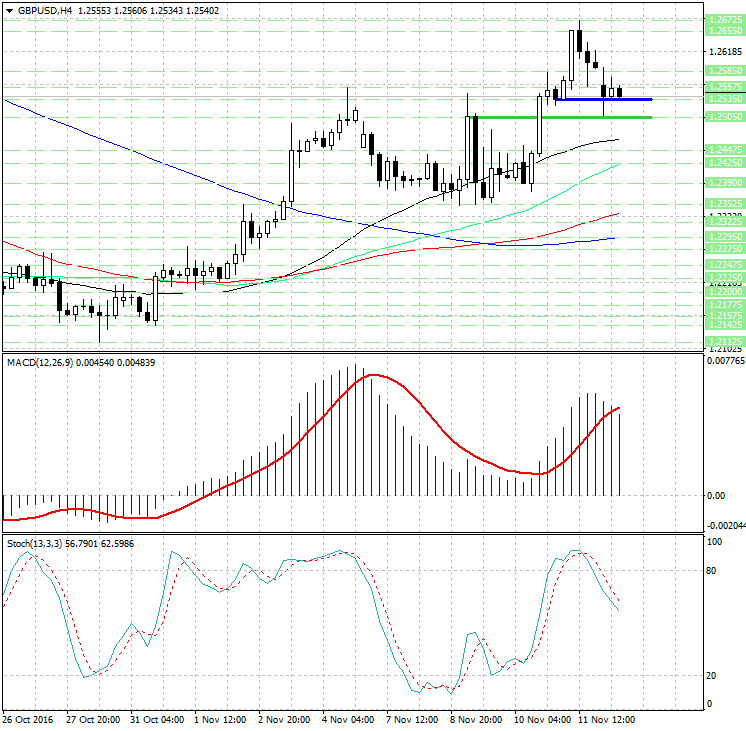
Task: Click the 1.21125 price level label
Action: [x=723, y=341]
